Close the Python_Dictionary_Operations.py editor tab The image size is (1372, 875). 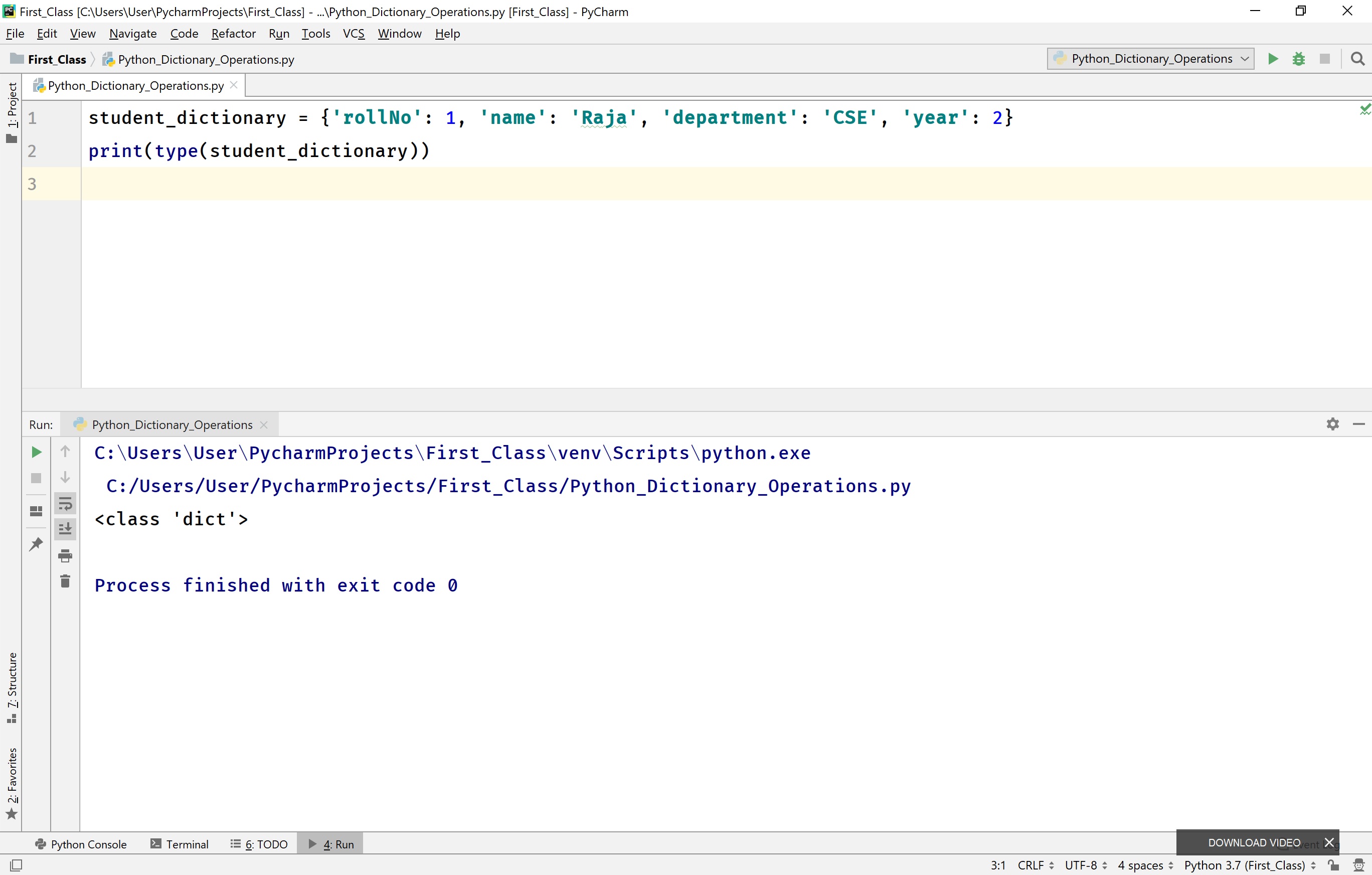[x=234, y=85]
